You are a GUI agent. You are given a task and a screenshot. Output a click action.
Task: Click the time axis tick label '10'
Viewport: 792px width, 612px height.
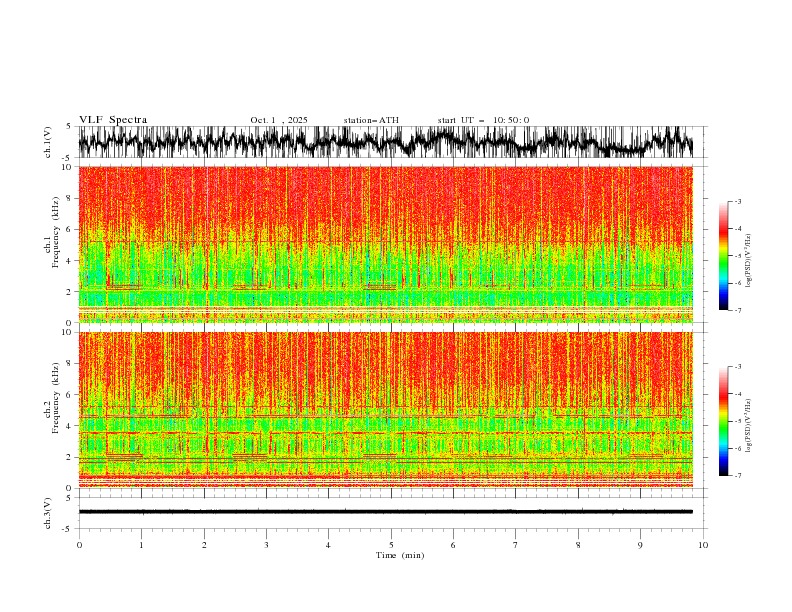pyautogui.click(x=703, y=545)
